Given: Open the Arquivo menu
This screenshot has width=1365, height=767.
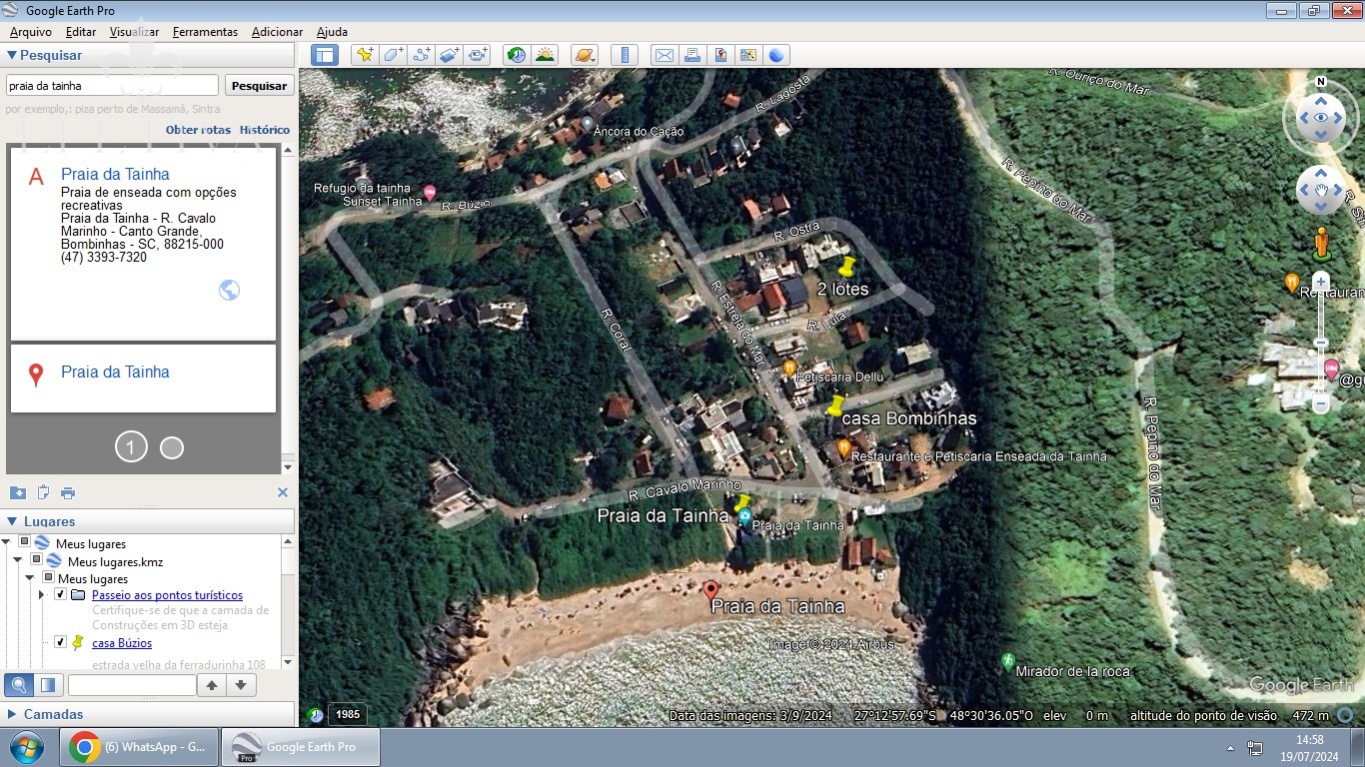Looking at the screenshot, I should 31,32.
